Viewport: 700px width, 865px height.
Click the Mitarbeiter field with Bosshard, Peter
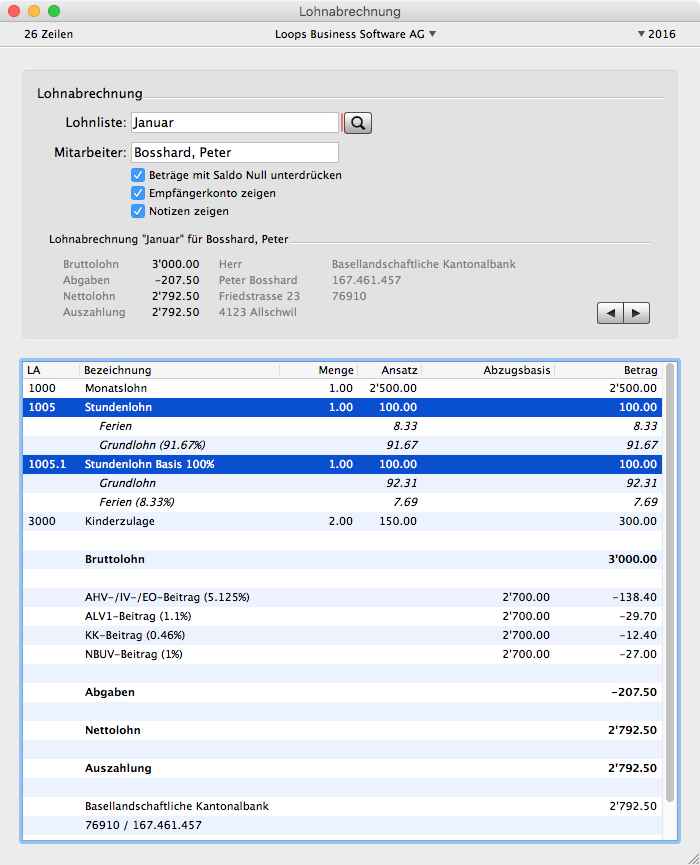click(x=235, y=153)
